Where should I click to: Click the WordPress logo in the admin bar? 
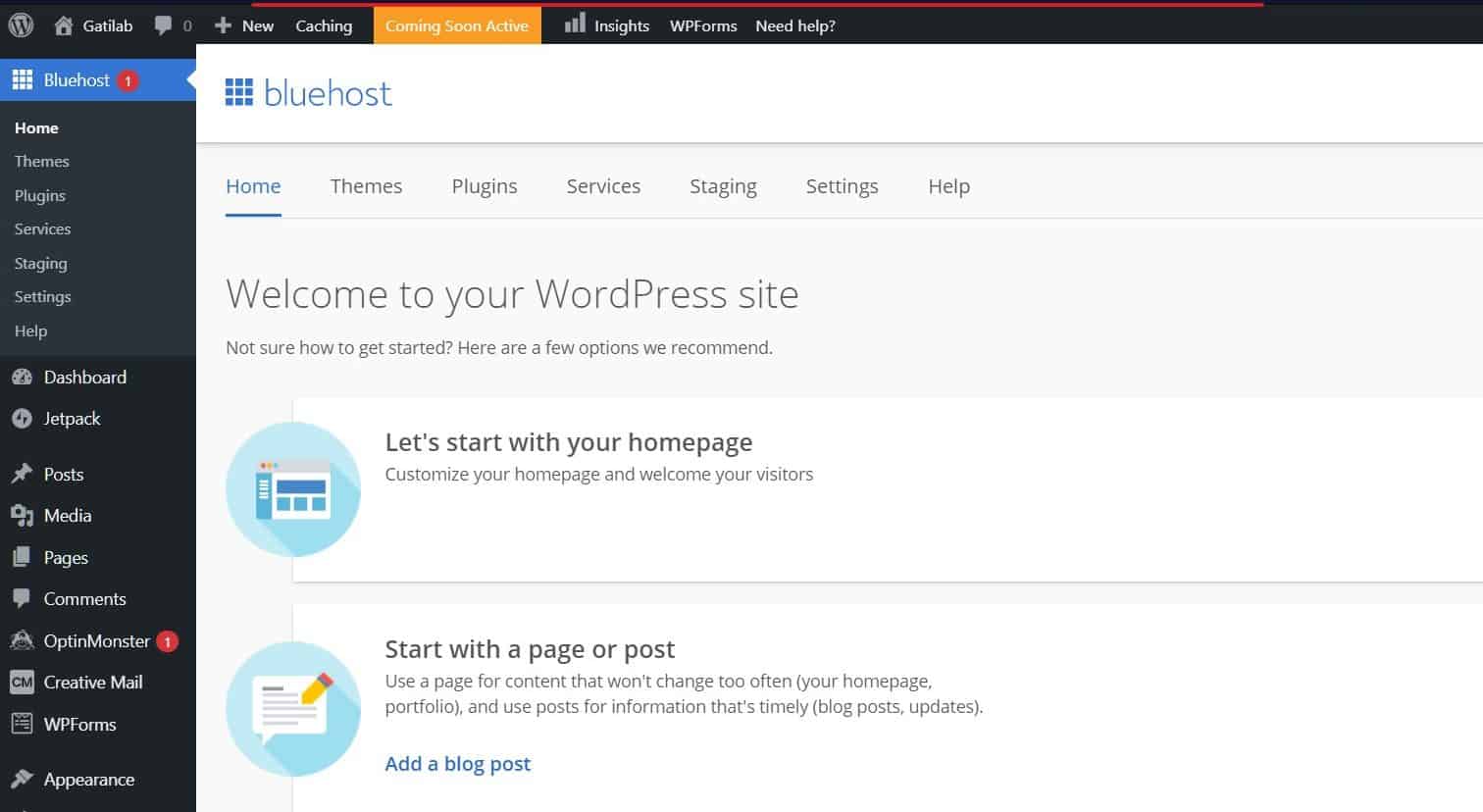point(20,25)
